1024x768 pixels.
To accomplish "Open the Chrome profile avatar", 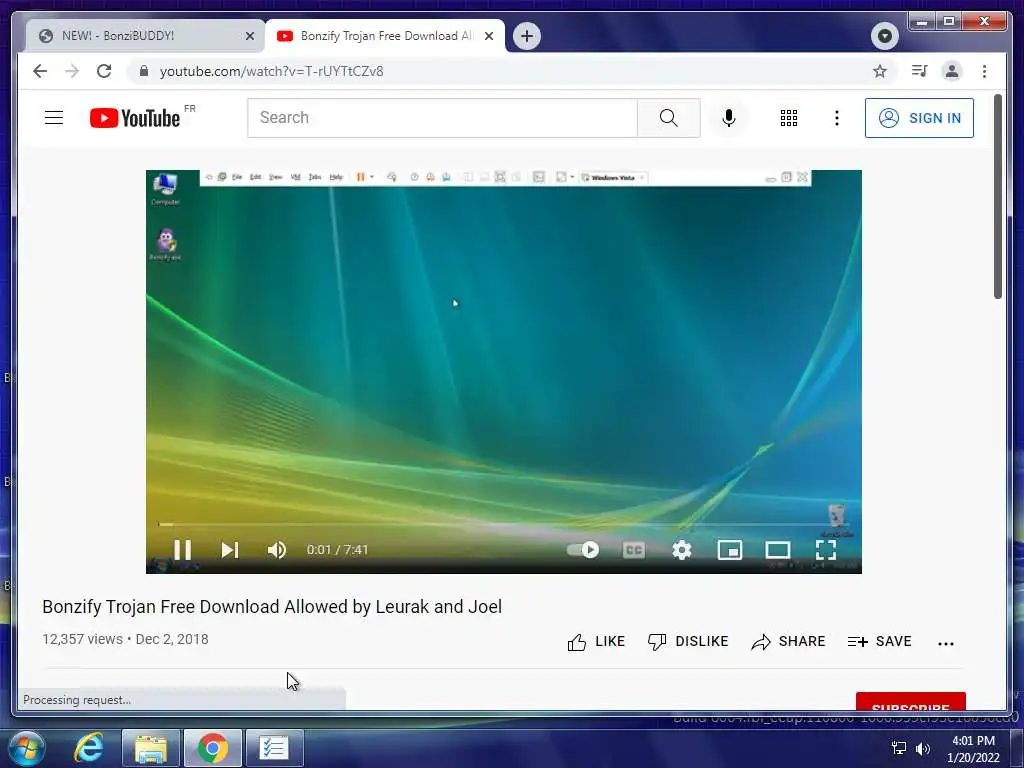I will [x=952, y=71].
